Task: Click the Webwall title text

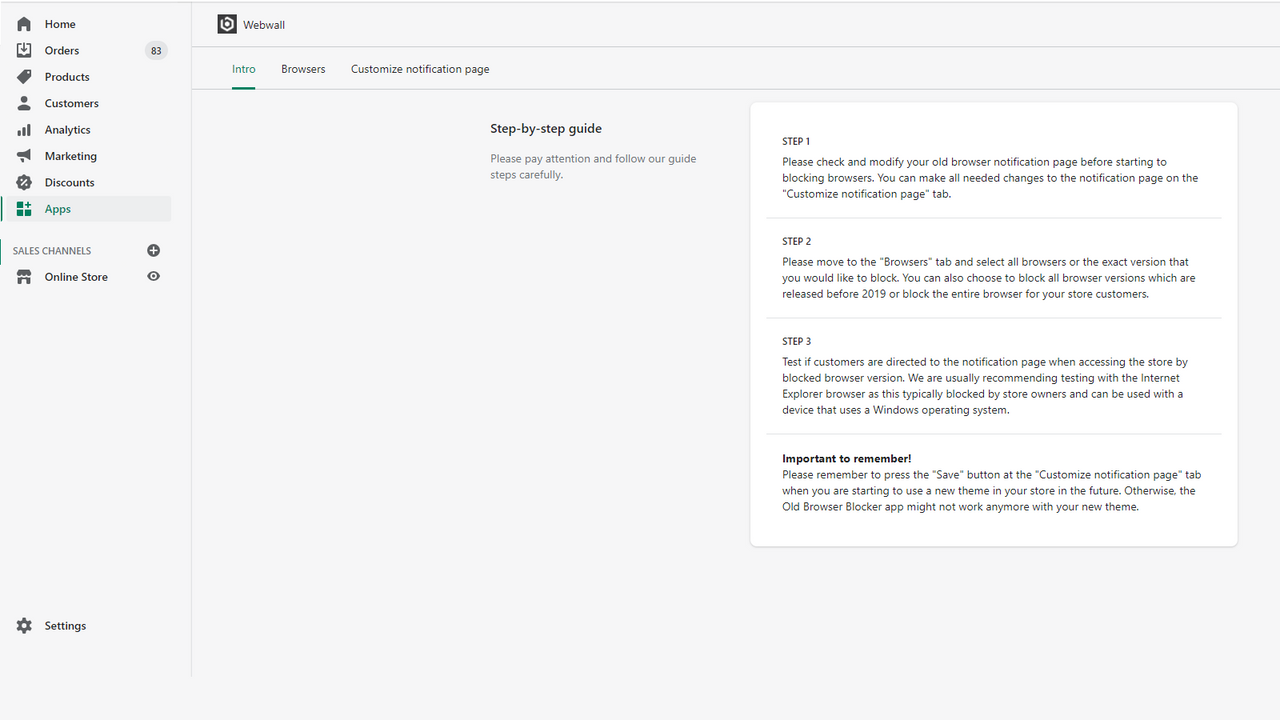Action: tap(263, 24)
